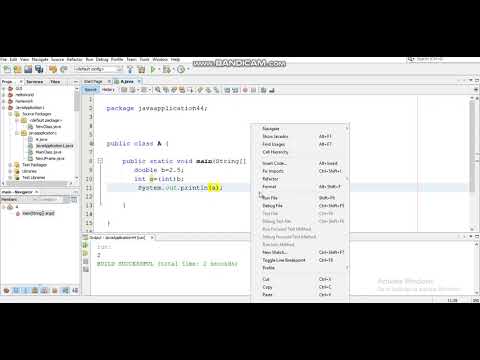The image size is (480, 360).
Task: Click the Open Project toolbar icon
Action: click(28, 69)
